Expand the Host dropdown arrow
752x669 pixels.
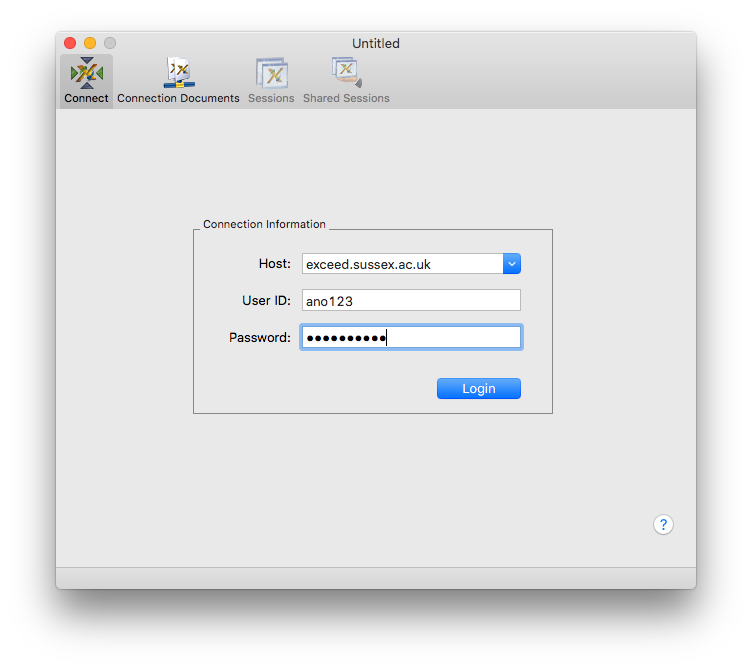(x=512, y=264)
